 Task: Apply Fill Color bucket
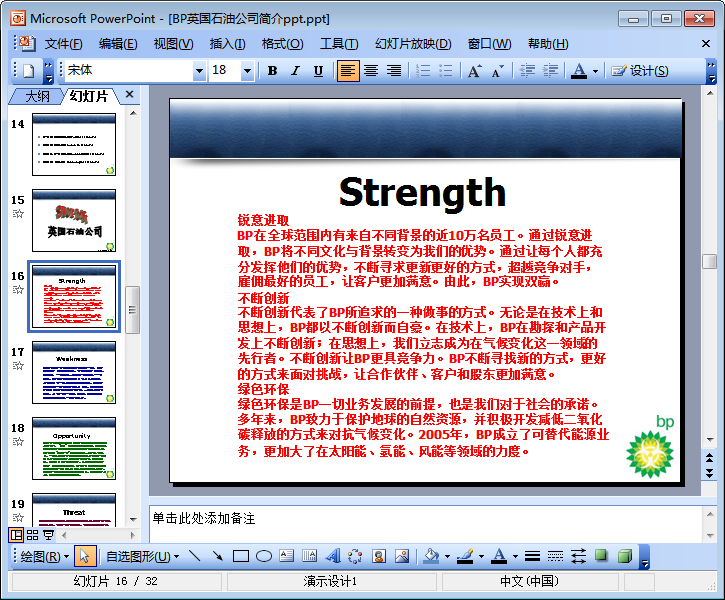coord(431,556)
